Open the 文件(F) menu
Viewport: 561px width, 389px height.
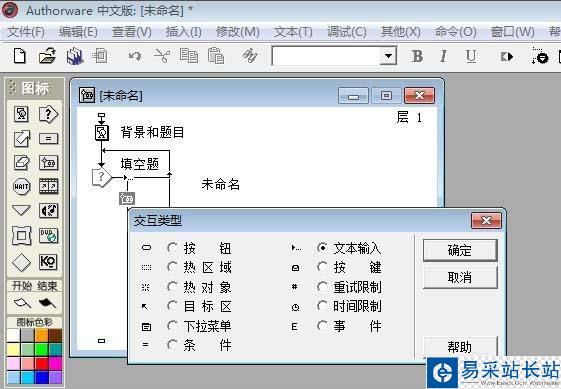click(x=26, y=32)
